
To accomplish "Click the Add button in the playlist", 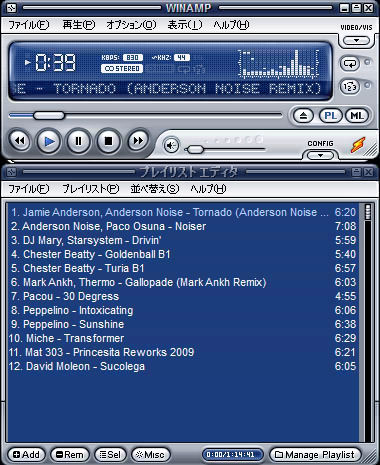I will coord(26,455).
